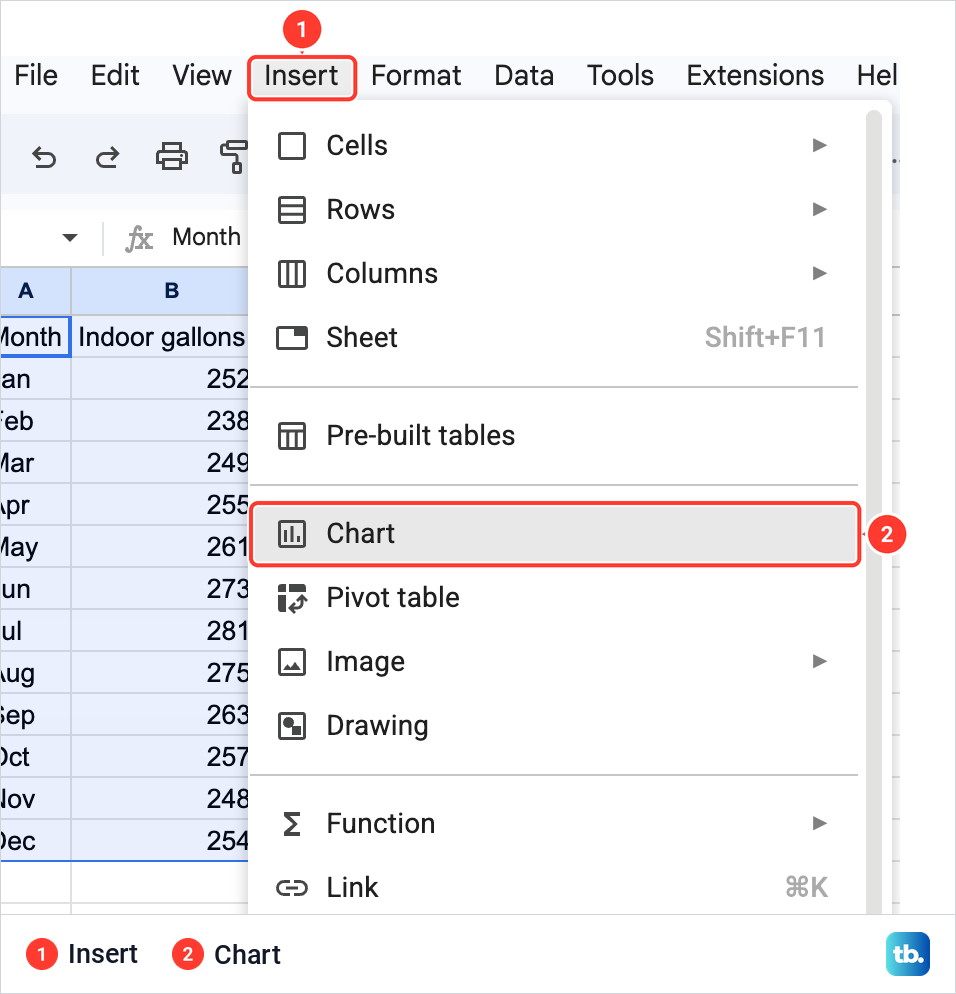Screen dimensions: 956x994
Task: Select the Nov month cell
Action: (35, 799)
